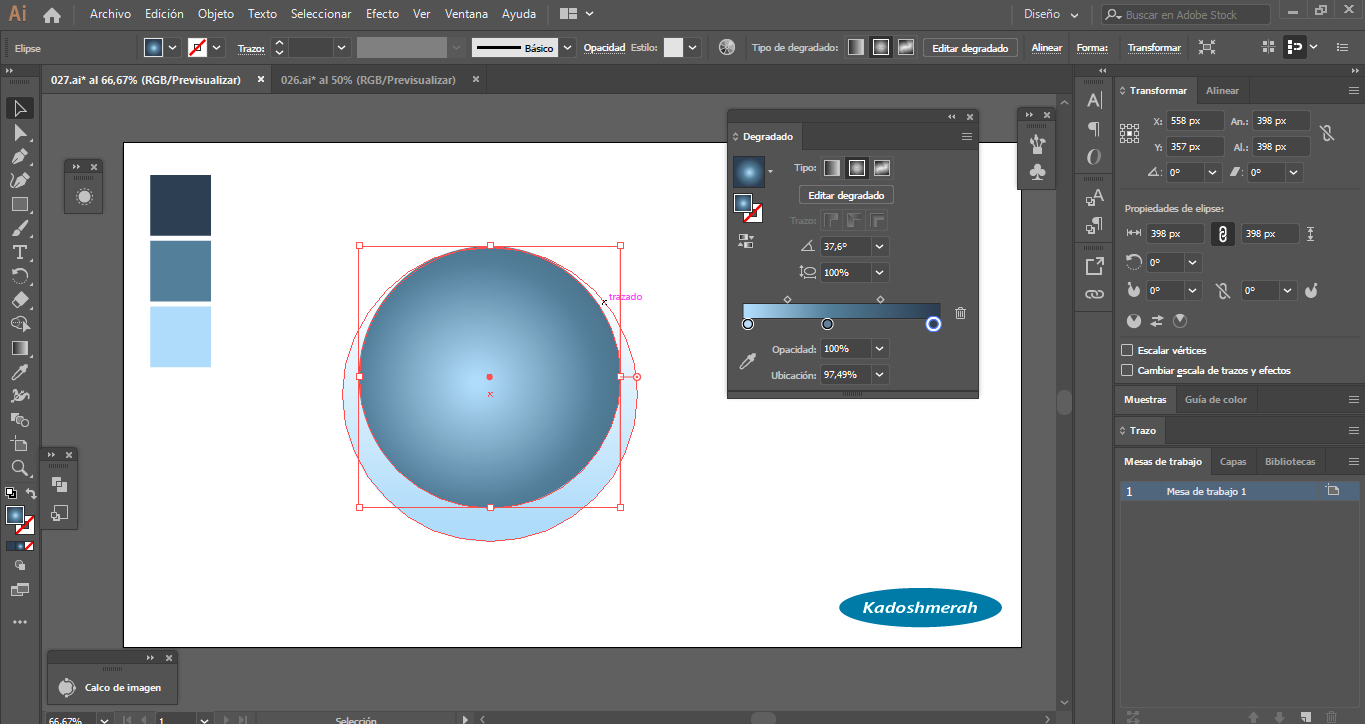The height and width of the screenshot is (724, 1365).
Task: Open Degradado panel hamburger menu
Action: click(967, 136)
